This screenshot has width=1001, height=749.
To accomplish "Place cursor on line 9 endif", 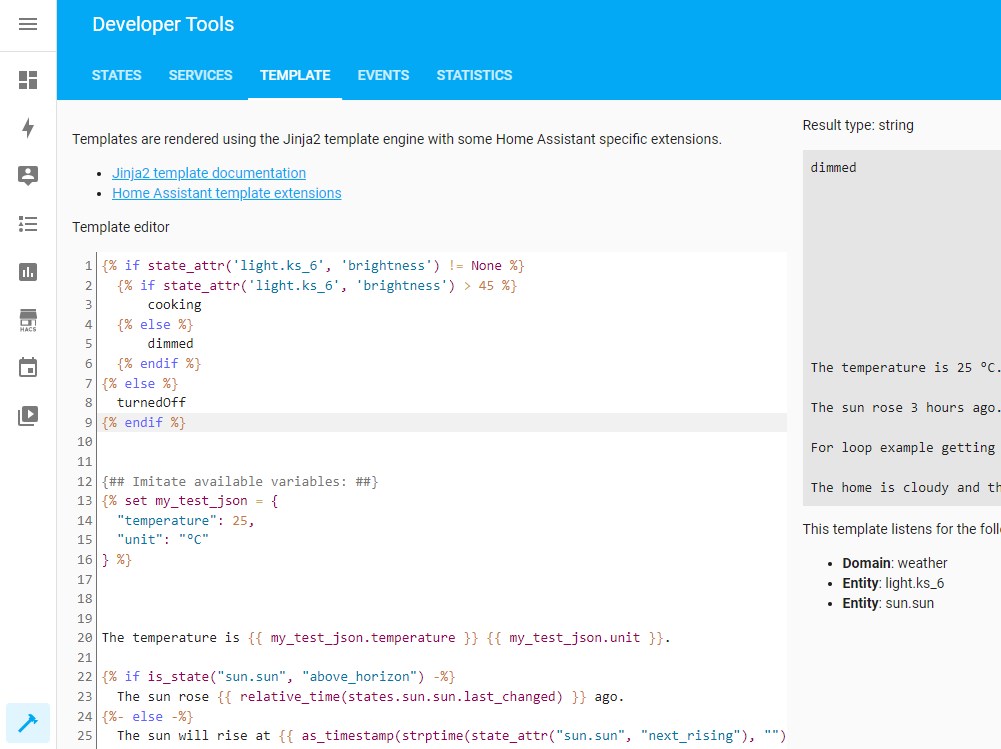I will pos(144,423).
